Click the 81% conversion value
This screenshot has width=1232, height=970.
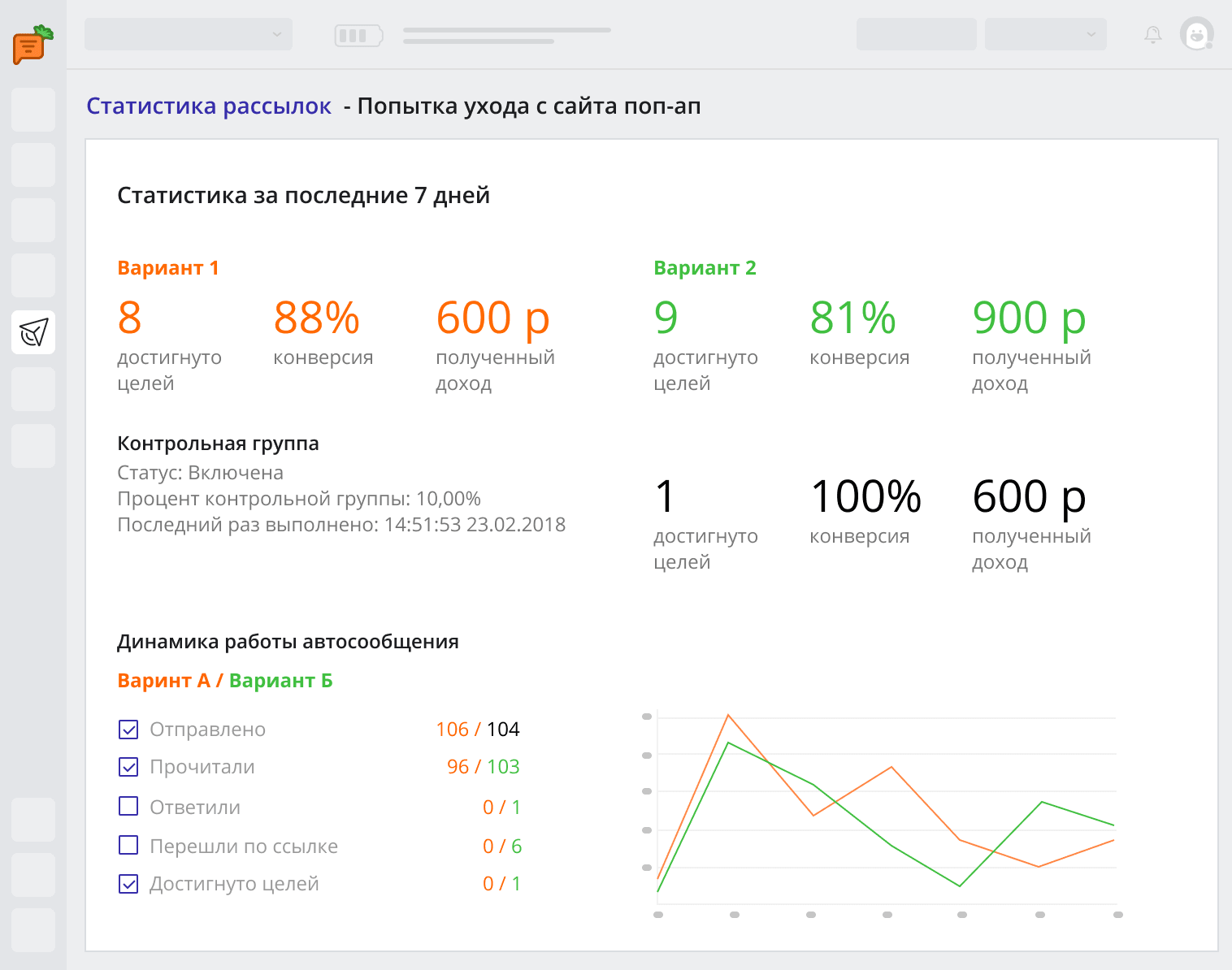point(853,317)
